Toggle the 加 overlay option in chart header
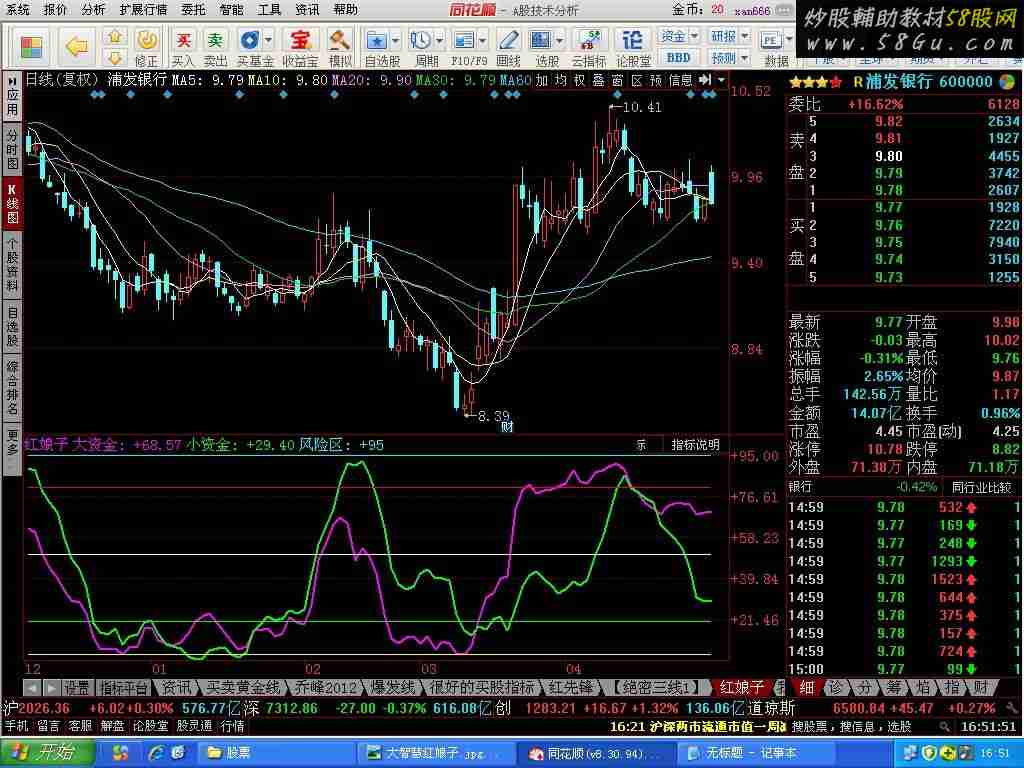This screenshot has width=1024, height=768. (541, 80)
